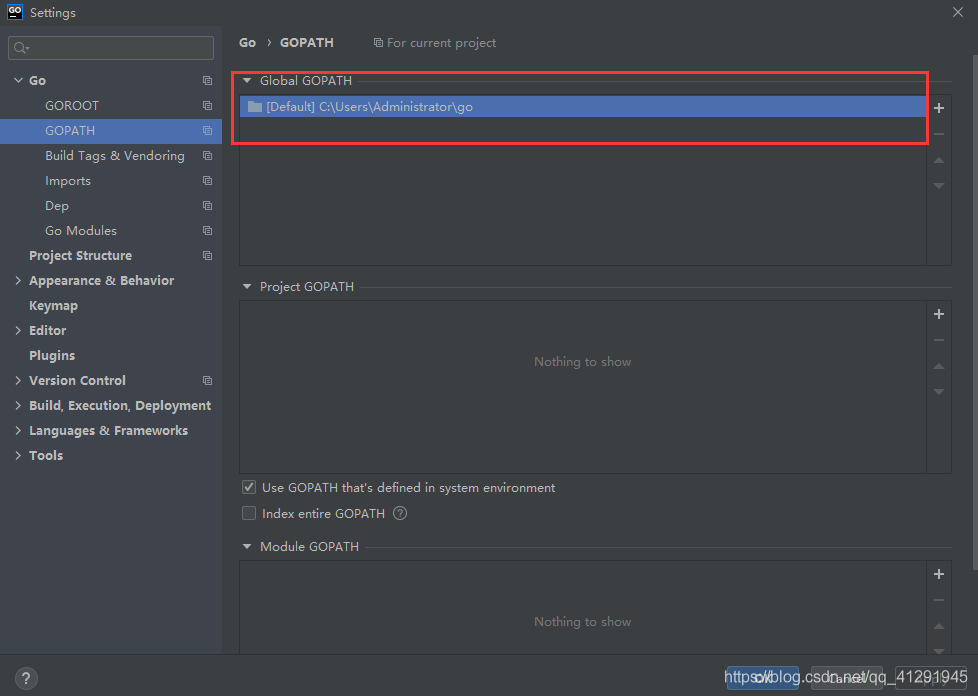978x696 pixels.
Task: Click the per-project icon beside GOPATH in the tree
Action: 207,130
